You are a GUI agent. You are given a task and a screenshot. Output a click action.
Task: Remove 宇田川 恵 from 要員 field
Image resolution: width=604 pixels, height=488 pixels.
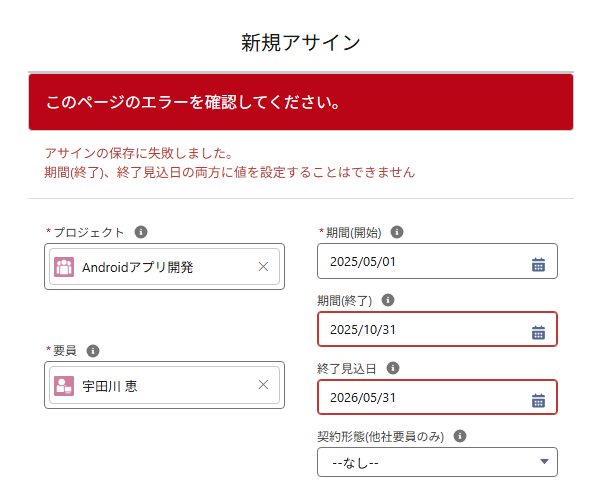[x=263, y=385]
